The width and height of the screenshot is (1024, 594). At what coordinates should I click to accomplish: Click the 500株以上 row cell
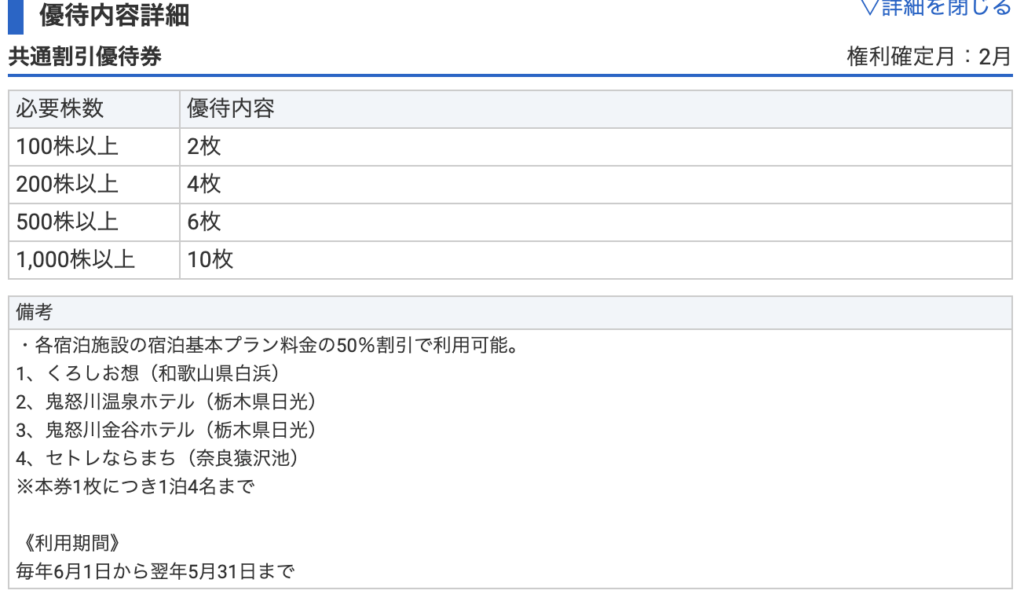[67, 222]
